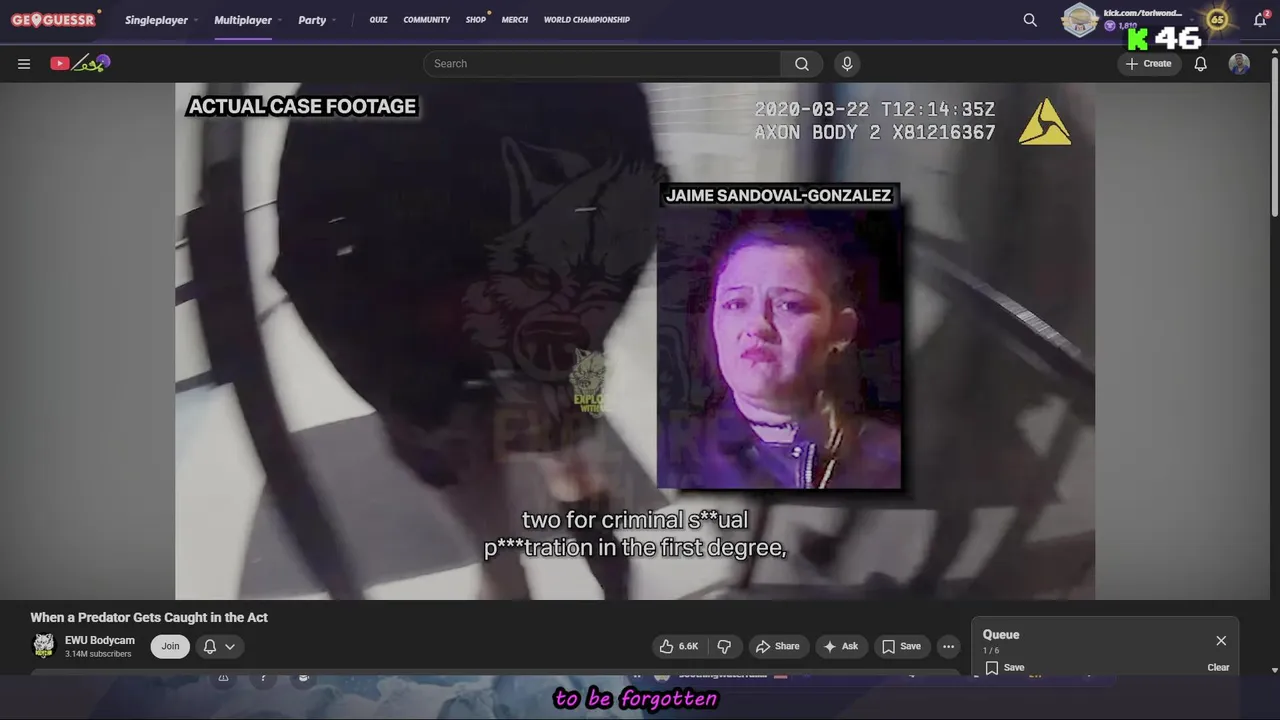Screen dimensions: 1280x720
Task: Click the YouTube search button
Action: [x=802, y=64]
